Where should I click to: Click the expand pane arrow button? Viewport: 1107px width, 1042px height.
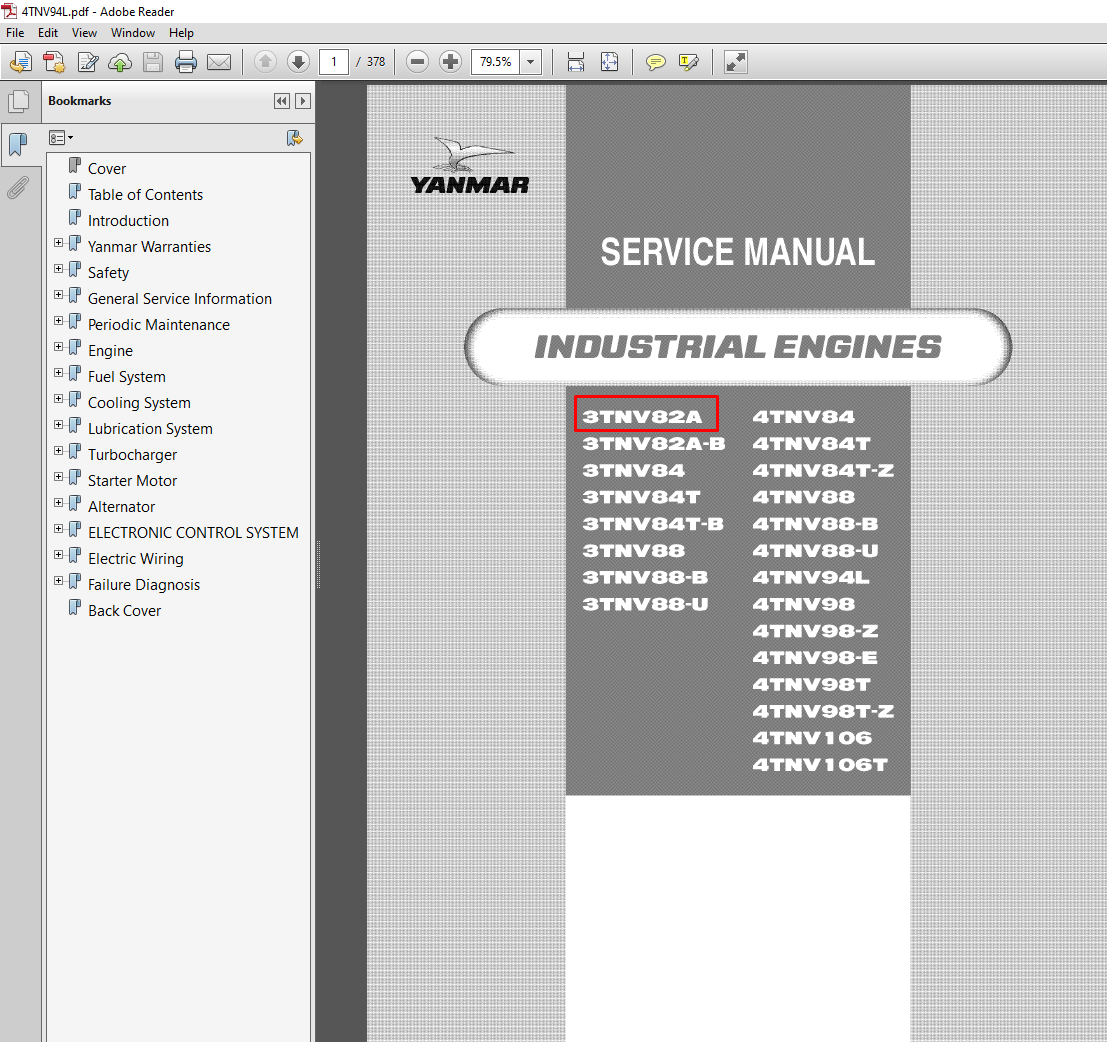tap(303, 101)
